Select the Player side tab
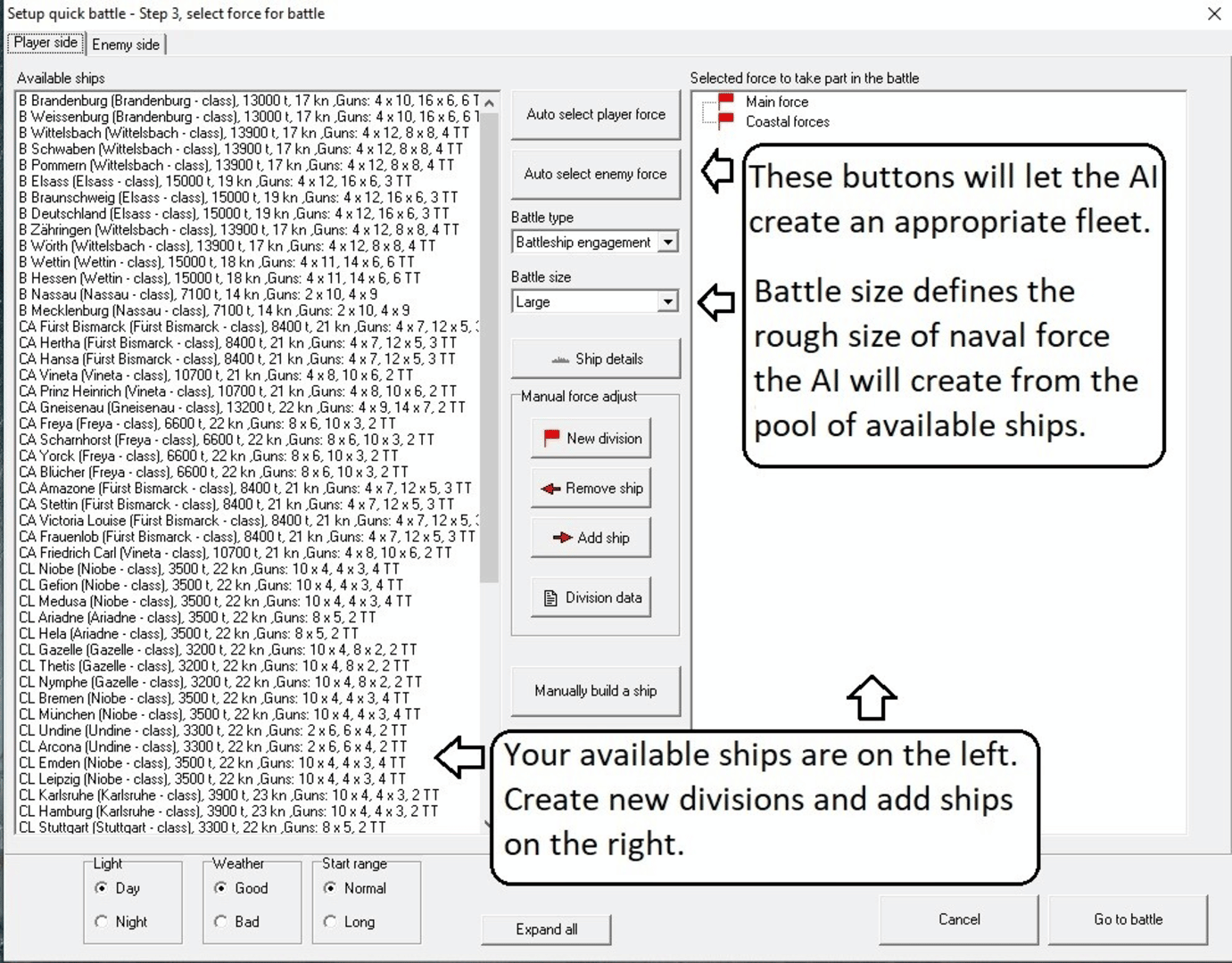 click(x=45, y=43)
